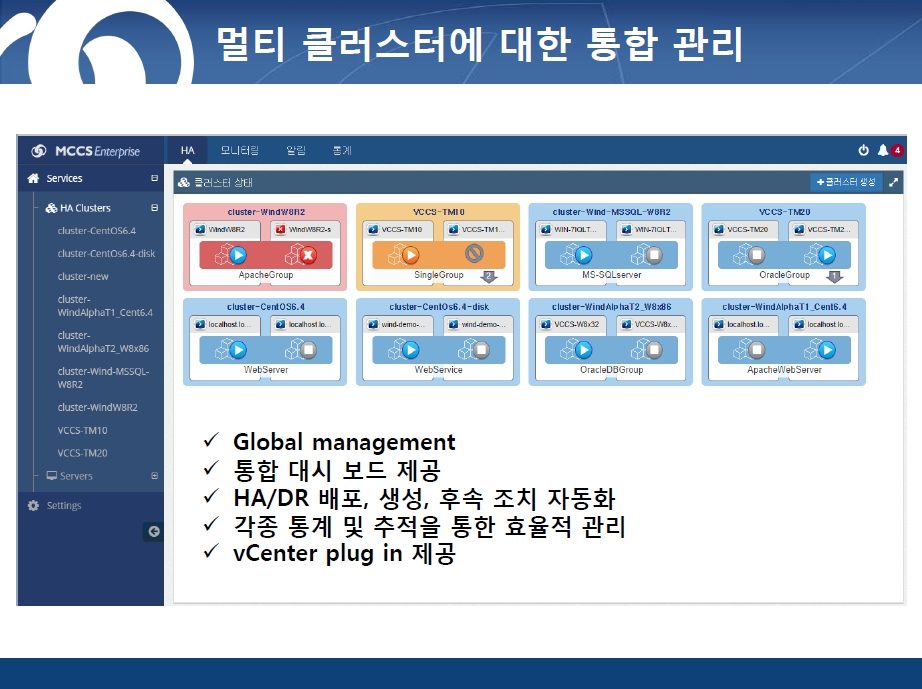Click ApacheWebServer stop icon
This screenshot has width=922, height=689.
tap(756, 350)
